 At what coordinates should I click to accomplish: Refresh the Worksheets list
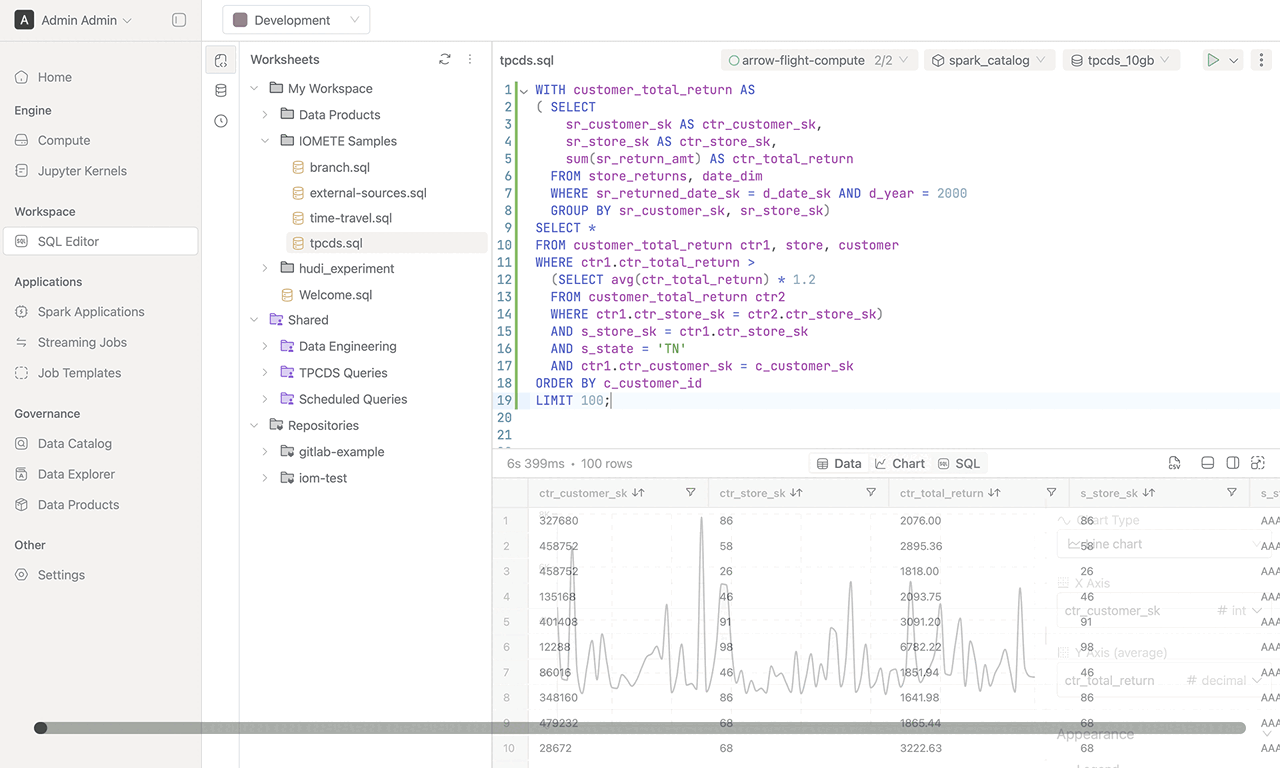[x=445, y=60]
